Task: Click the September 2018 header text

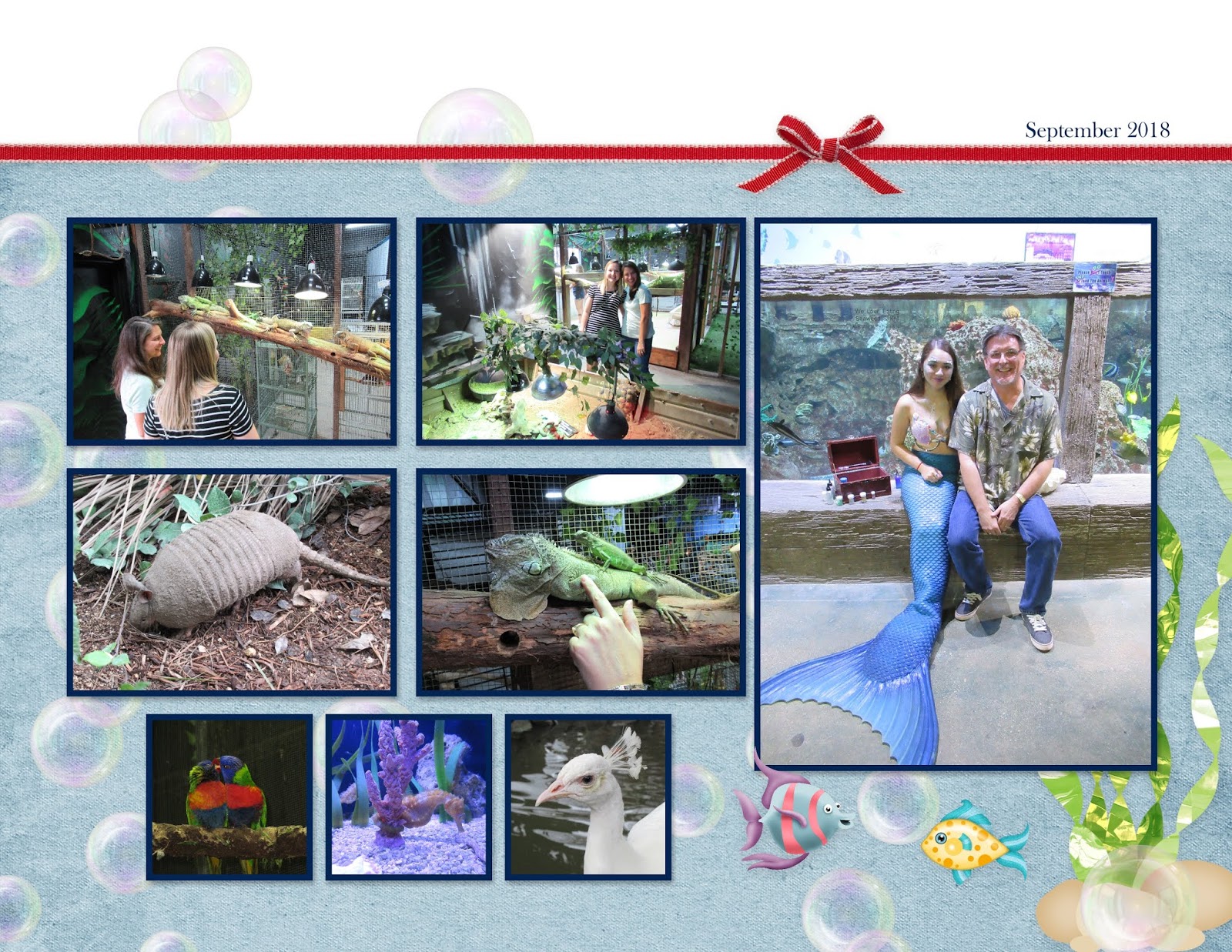Action: coord(1097,129)
